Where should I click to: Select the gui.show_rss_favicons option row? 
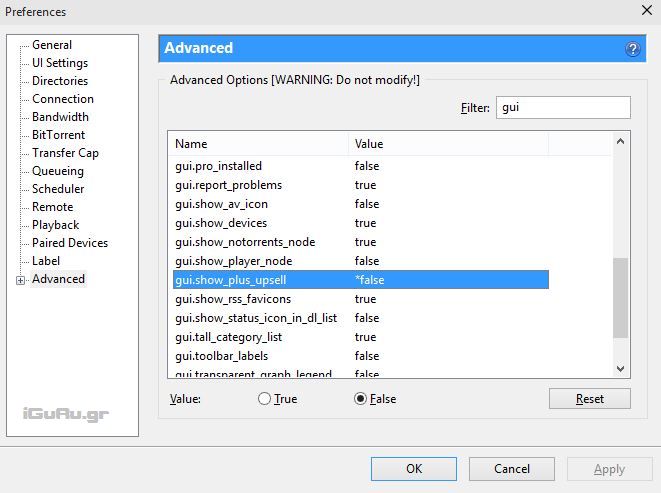(x=233, y=299)
